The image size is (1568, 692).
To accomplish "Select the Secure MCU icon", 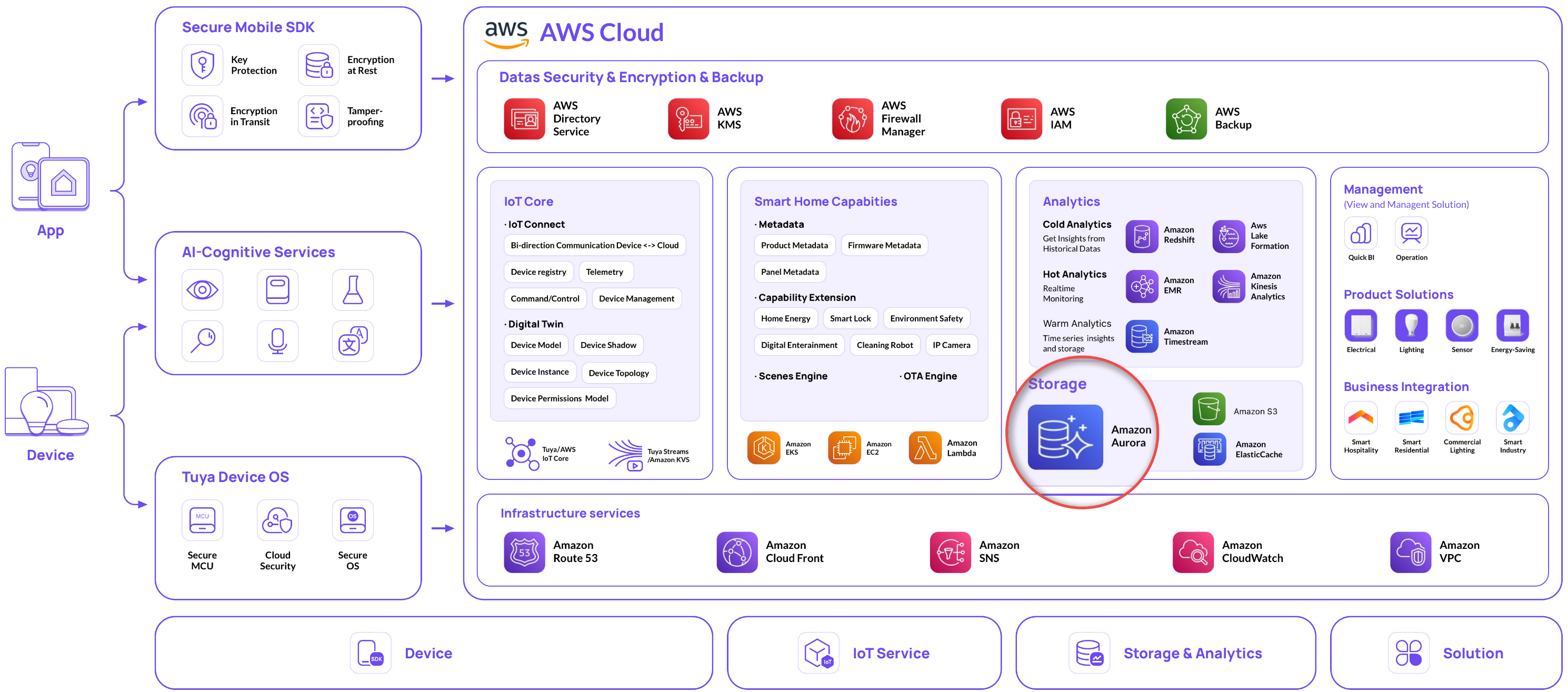I will (202, 520).
